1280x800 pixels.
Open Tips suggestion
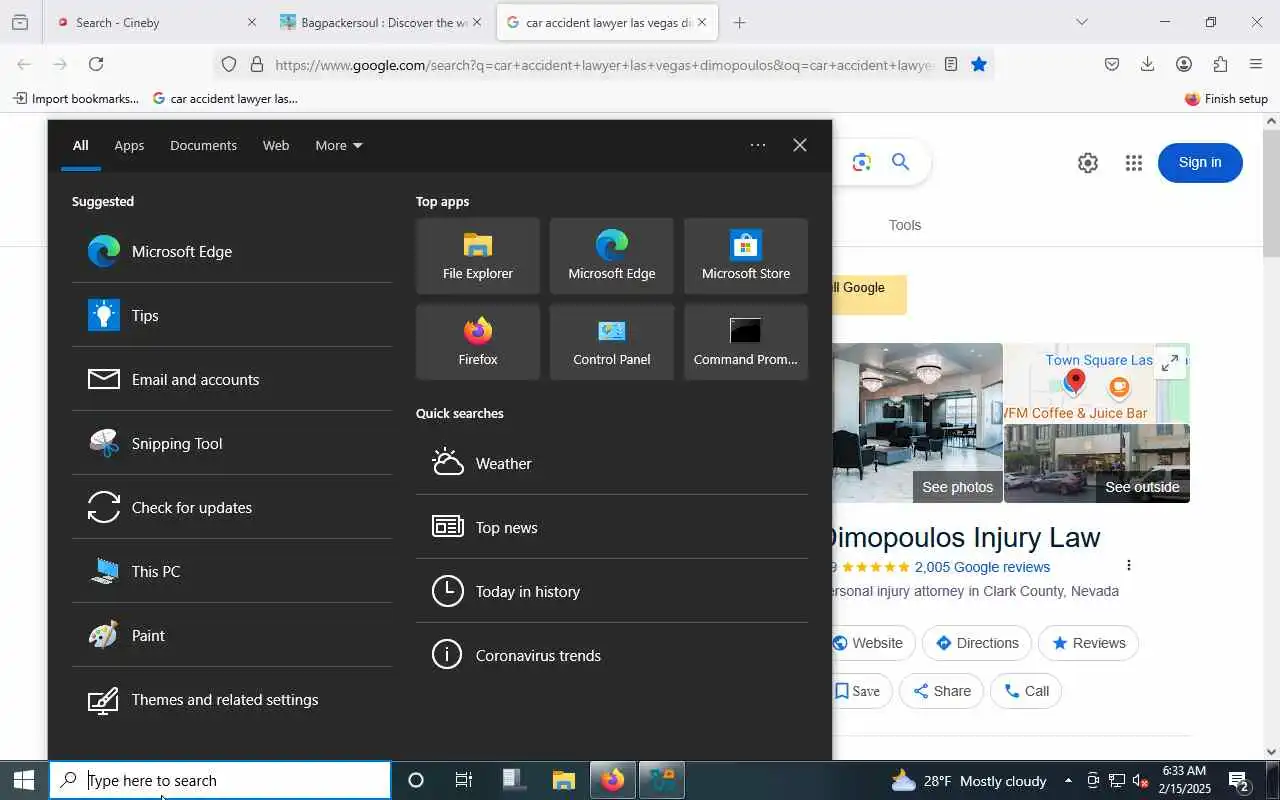click(x=232, y=315)
